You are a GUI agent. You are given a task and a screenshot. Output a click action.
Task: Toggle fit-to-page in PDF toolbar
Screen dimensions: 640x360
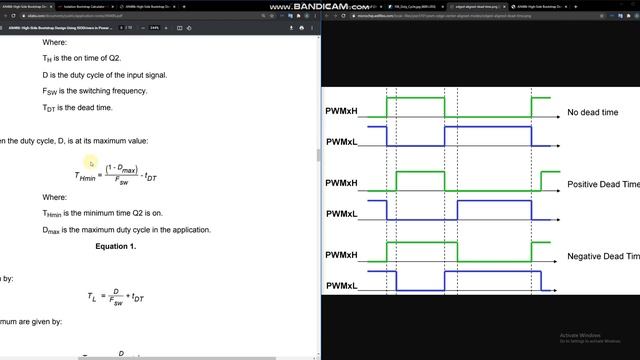[x=180, y=28]
